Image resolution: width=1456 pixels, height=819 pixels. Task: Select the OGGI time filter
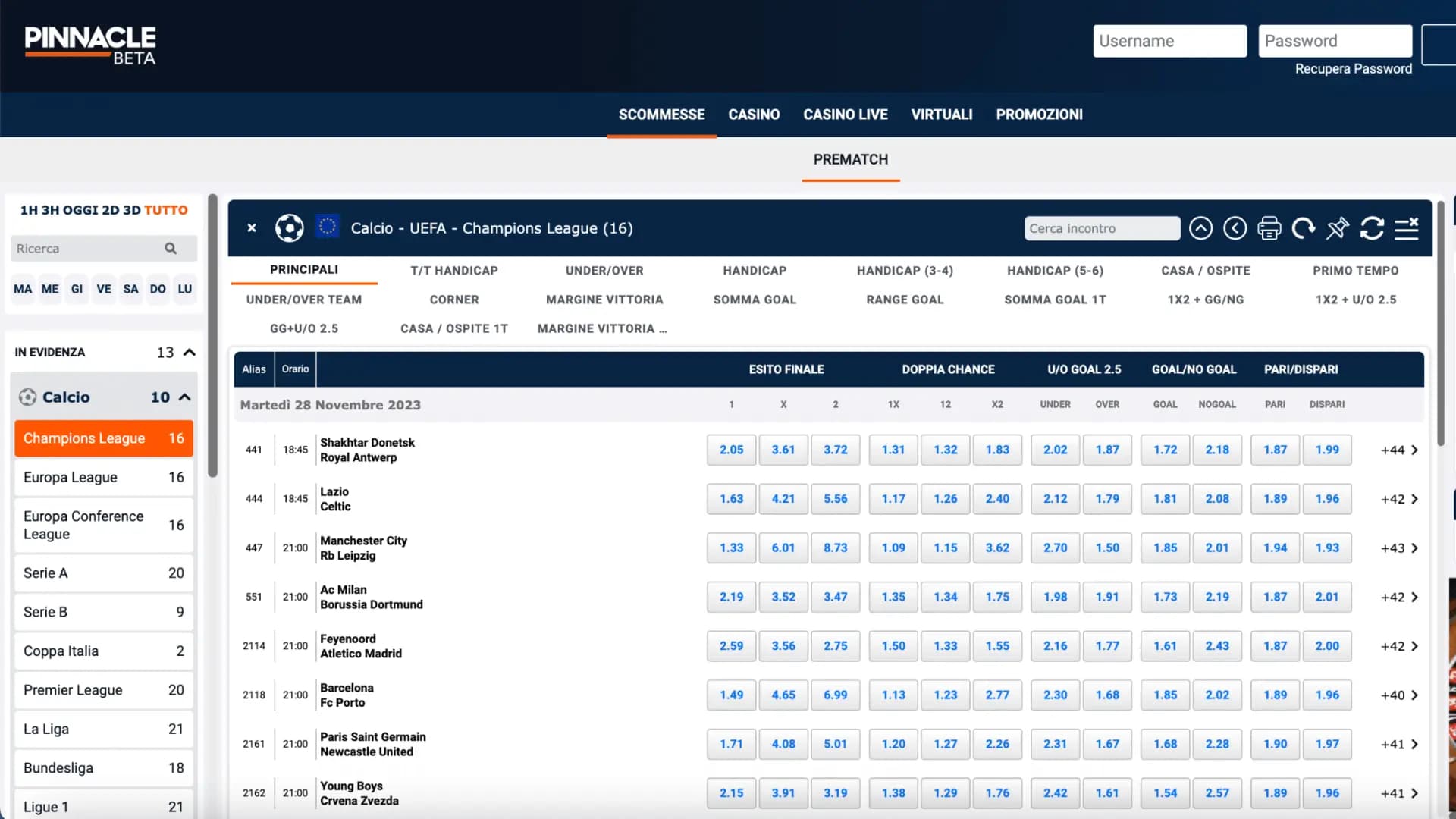coord(82,210)
